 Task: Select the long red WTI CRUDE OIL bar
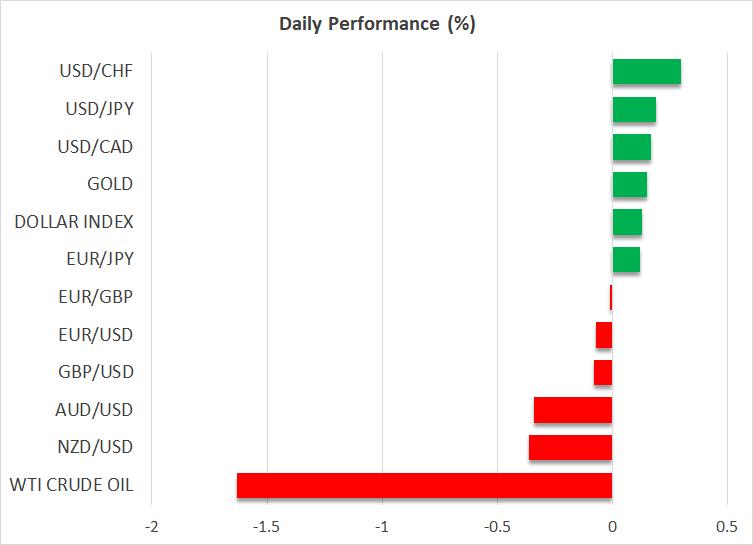(424, 485)
